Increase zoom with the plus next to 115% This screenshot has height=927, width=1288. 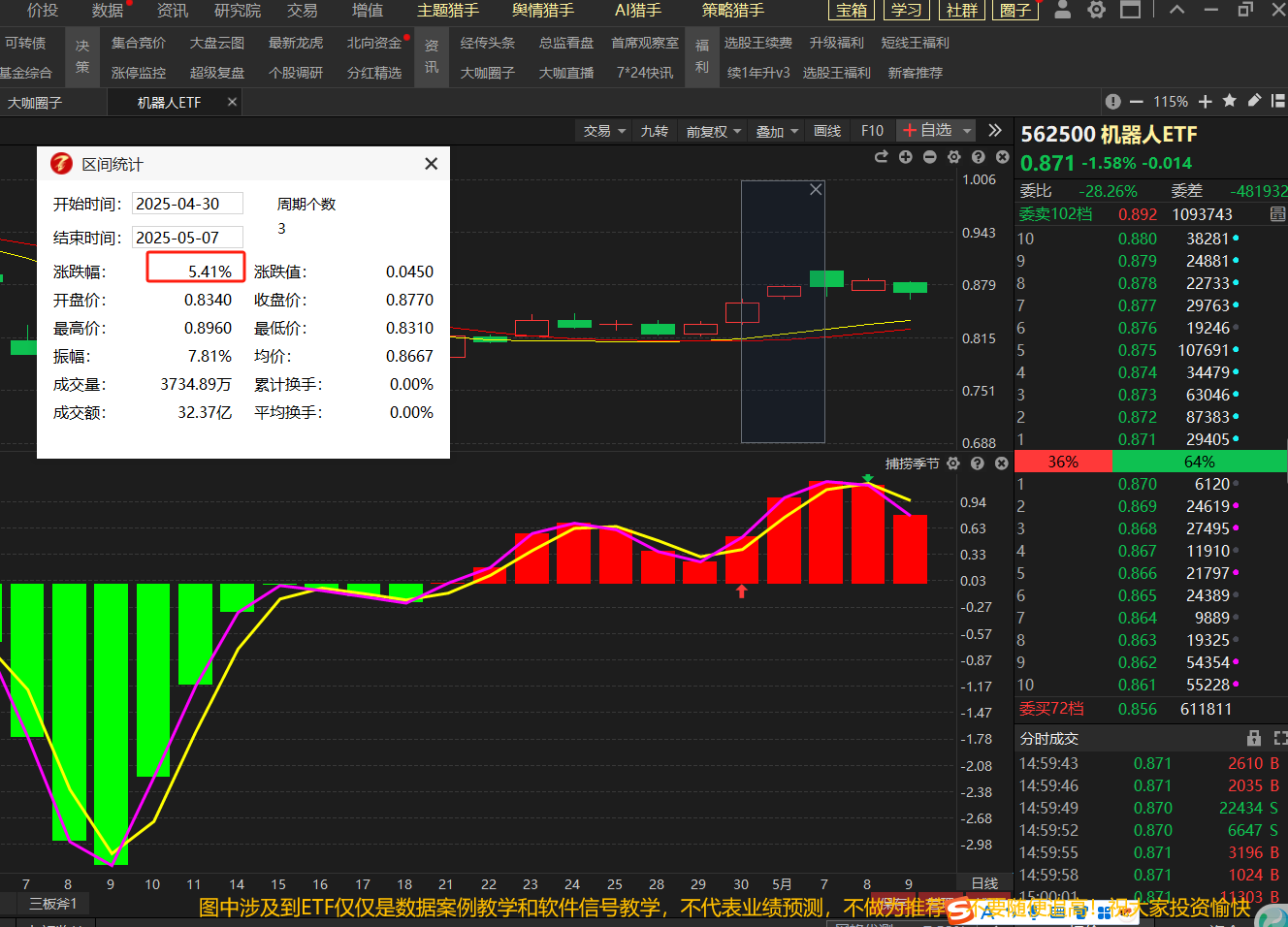point(1206,102)
